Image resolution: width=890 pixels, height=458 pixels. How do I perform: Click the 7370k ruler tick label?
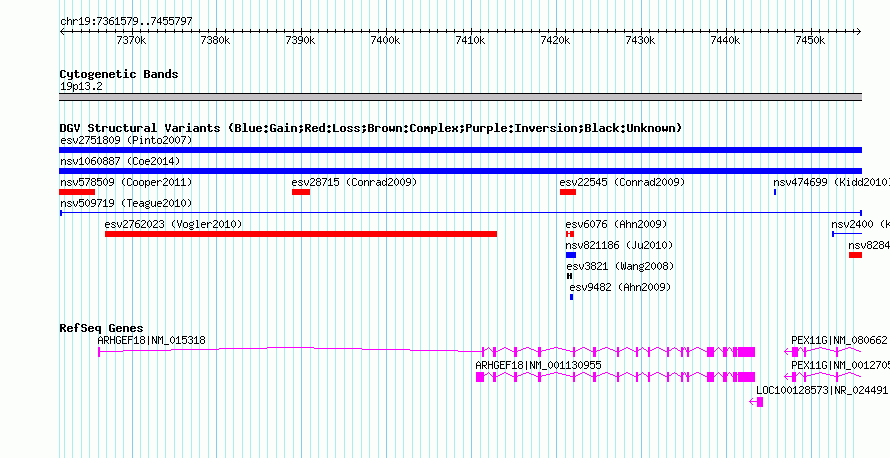(x=132, y=40)
